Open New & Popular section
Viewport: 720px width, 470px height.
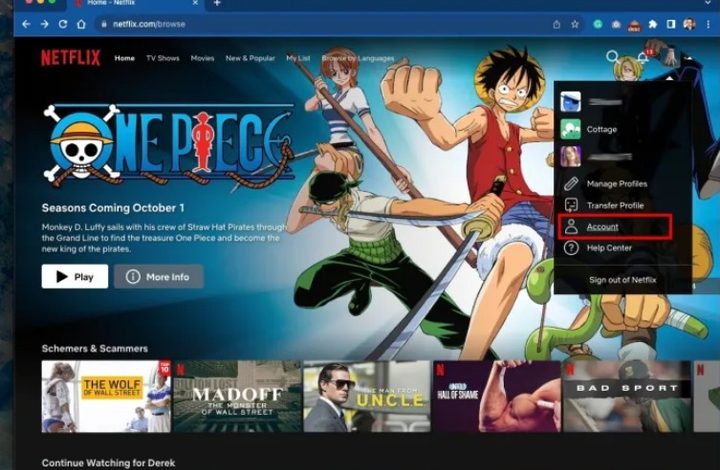pos(250,58)
